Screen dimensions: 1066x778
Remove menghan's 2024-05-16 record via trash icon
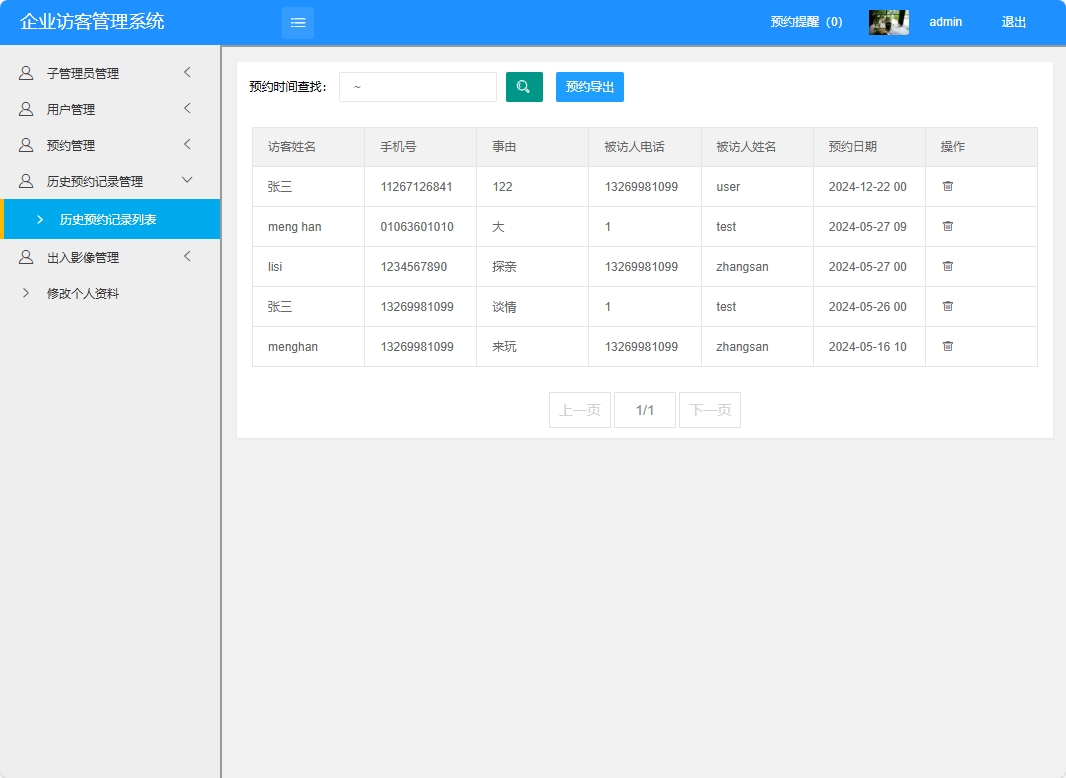(x=947, y=346)
